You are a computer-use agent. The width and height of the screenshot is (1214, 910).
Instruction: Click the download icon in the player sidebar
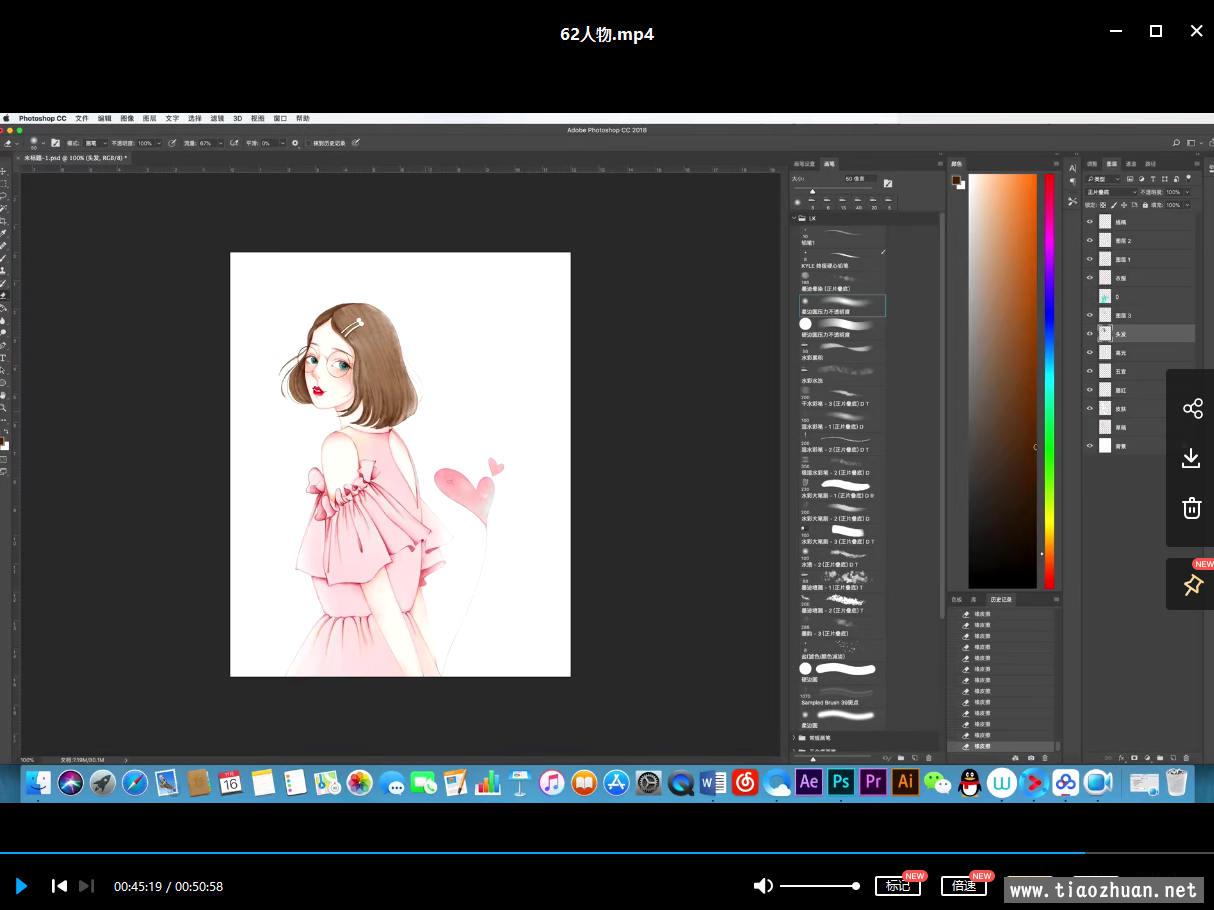[x=1191, y=458]
